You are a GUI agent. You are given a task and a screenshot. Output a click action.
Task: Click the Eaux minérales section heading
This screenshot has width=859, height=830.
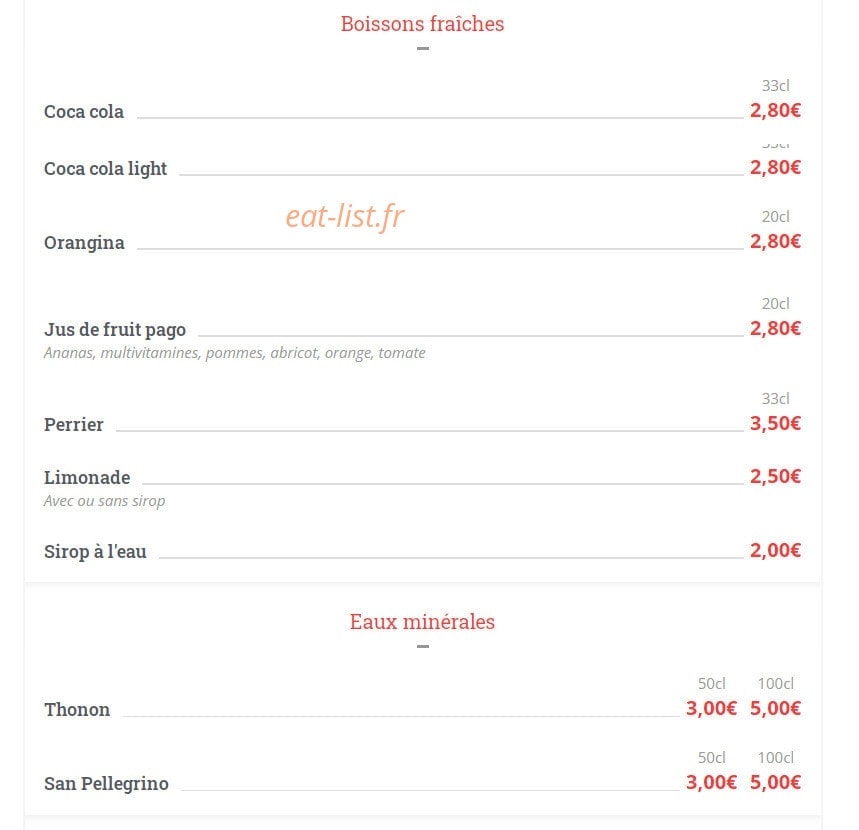422,622
